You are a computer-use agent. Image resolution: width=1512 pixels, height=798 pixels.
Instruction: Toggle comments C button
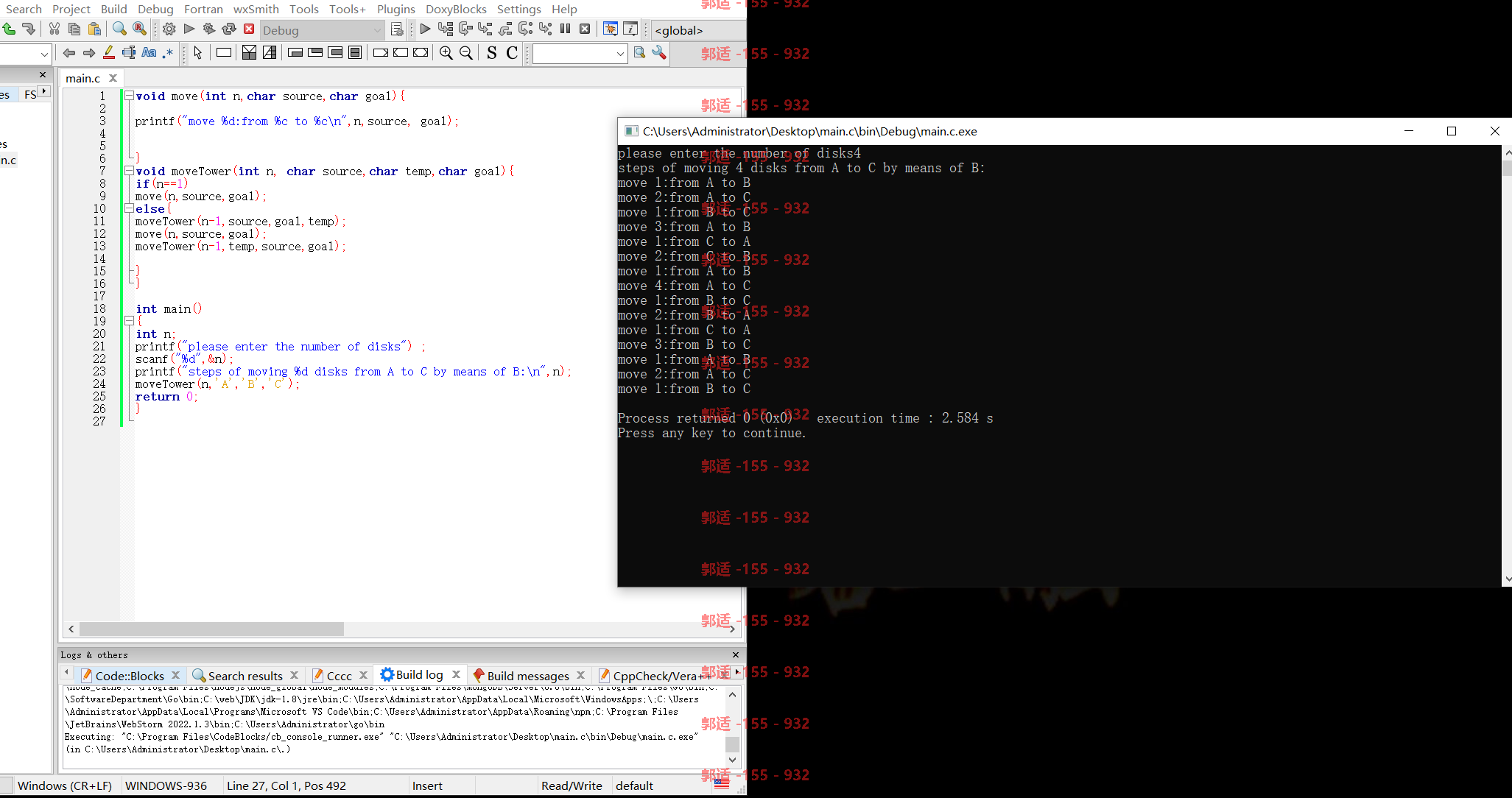click(x=512, y=53)
